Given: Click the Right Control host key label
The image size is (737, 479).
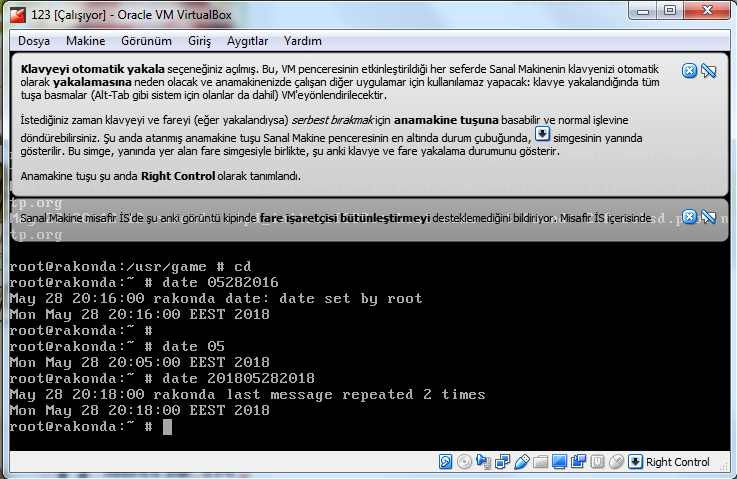Looking at the screenshot, I should (677, 462).
